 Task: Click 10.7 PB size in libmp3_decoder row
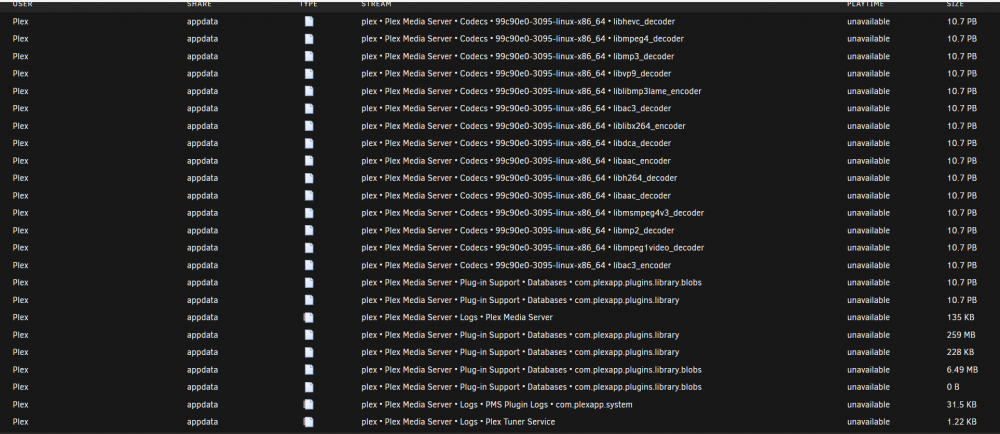tap(962, 56)
